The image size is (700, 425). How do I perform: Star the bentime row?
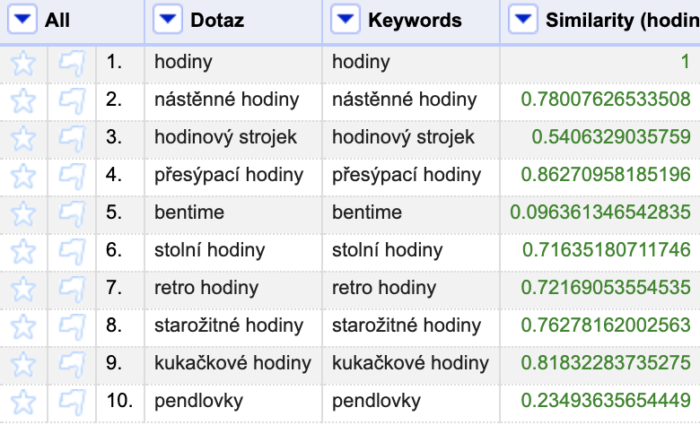pyautogui.click(x=23, y=213)
